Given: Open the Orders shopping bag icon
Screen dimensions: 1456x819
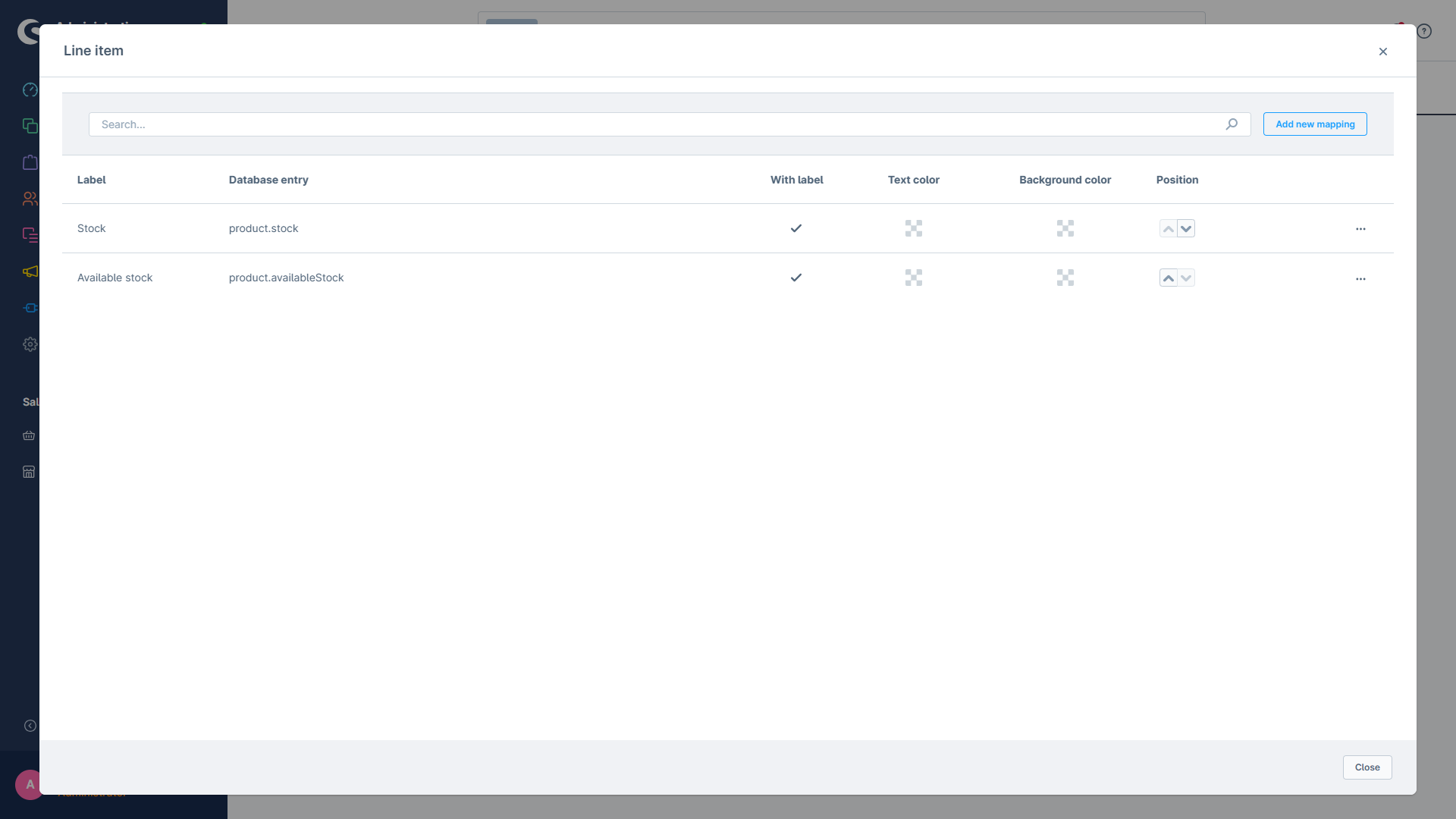Looking at the screenshot, I should (x=30, y=162).
